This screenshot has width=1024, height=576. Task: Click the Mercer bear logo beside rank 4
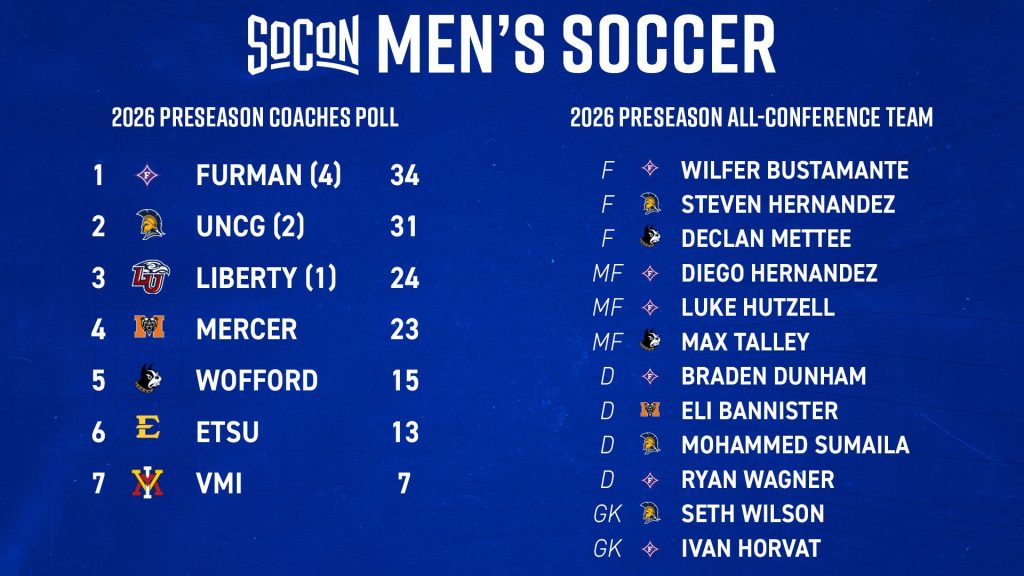click(x=149, y=327)
